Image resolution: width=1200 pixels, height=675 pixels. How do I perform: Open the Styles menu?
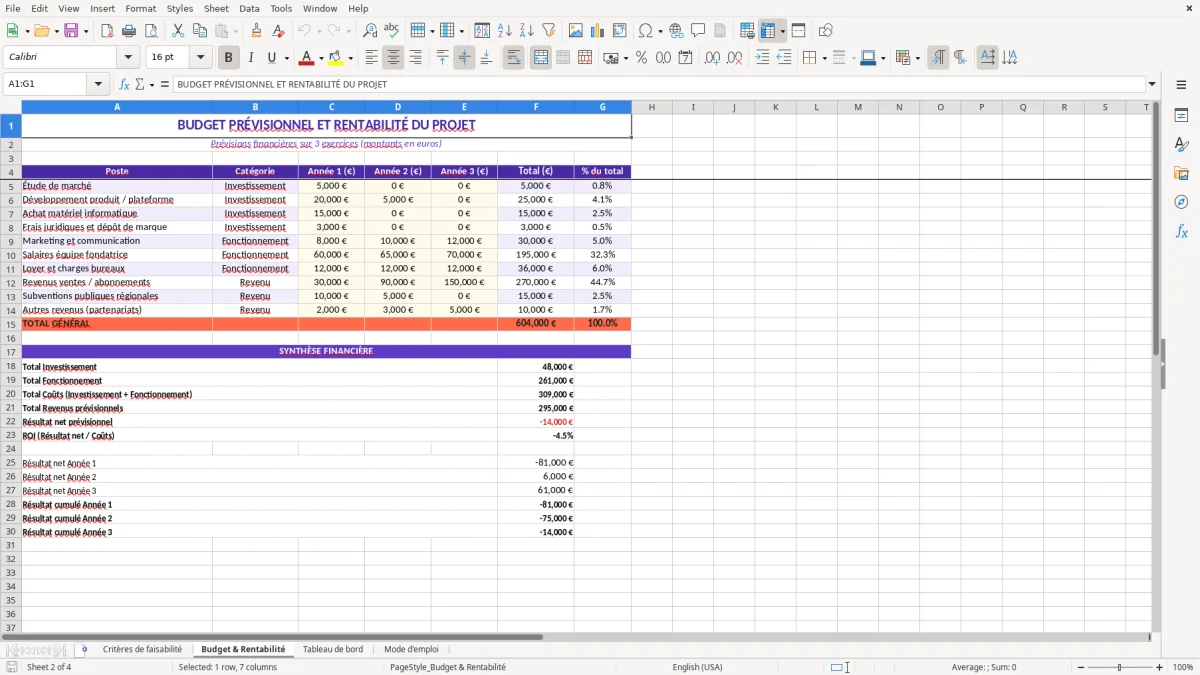pyautogui.click(x=180, y=8)
